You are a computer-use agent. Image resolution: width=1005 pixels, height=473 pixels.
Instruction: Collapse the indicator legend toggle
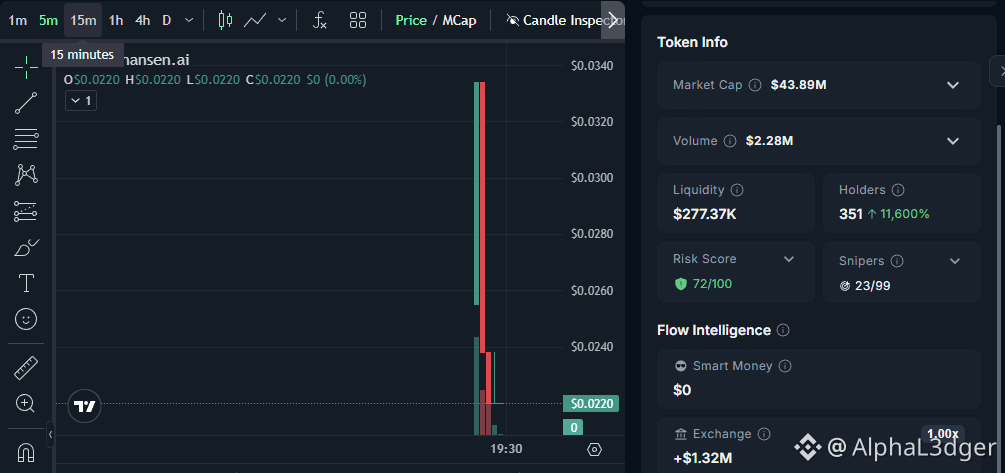[x=81, y=101]
